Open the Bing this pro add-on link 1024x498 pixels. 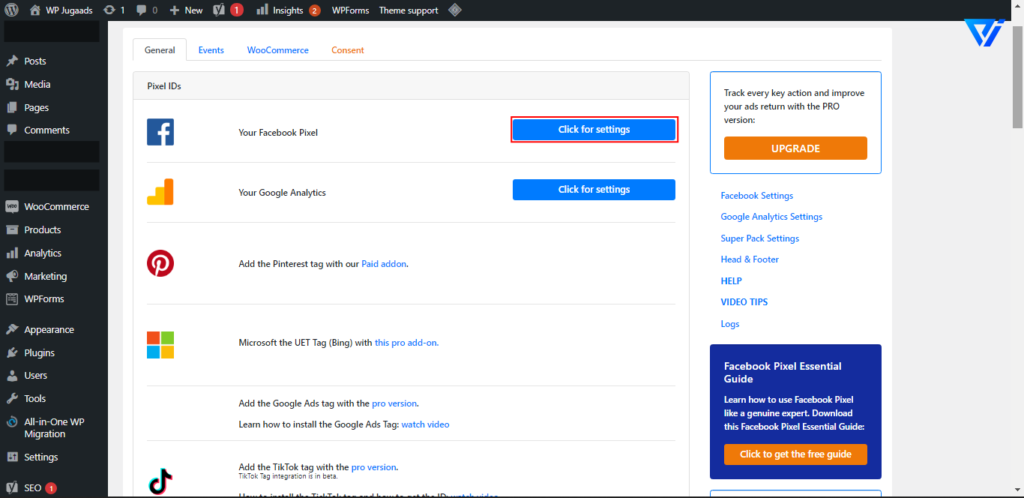coord(406,342)
